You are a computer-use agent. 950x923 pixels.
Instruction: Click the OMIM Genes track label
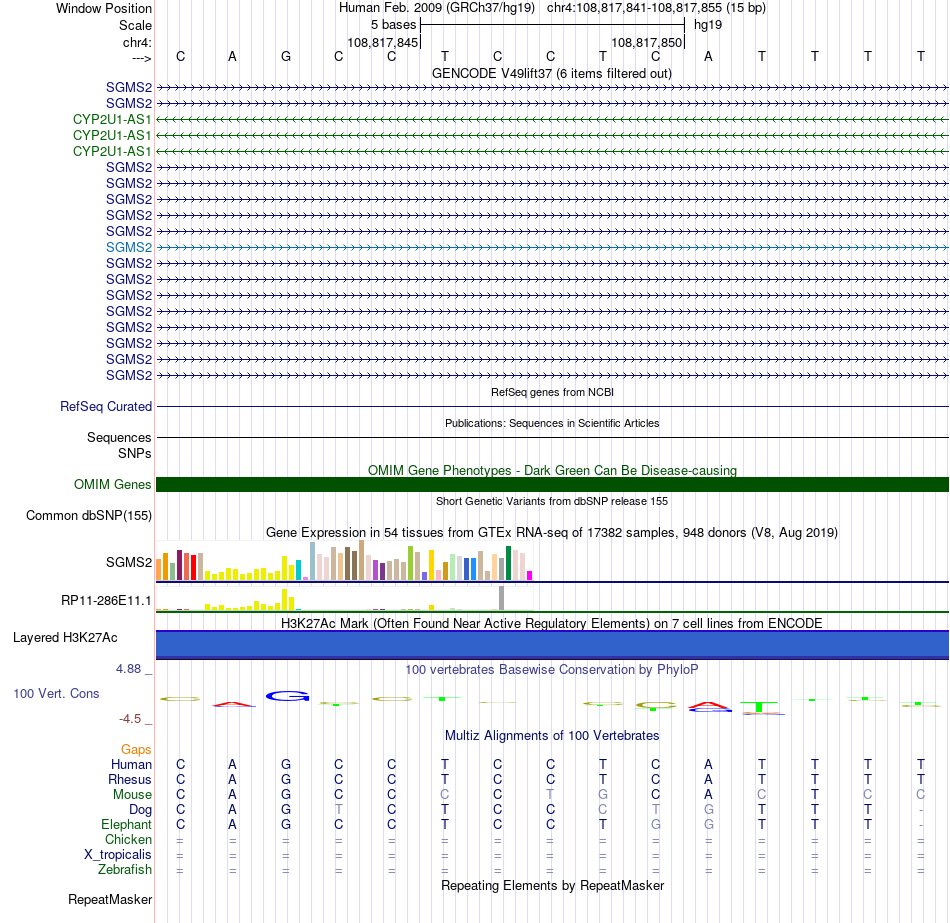(113, 484)
